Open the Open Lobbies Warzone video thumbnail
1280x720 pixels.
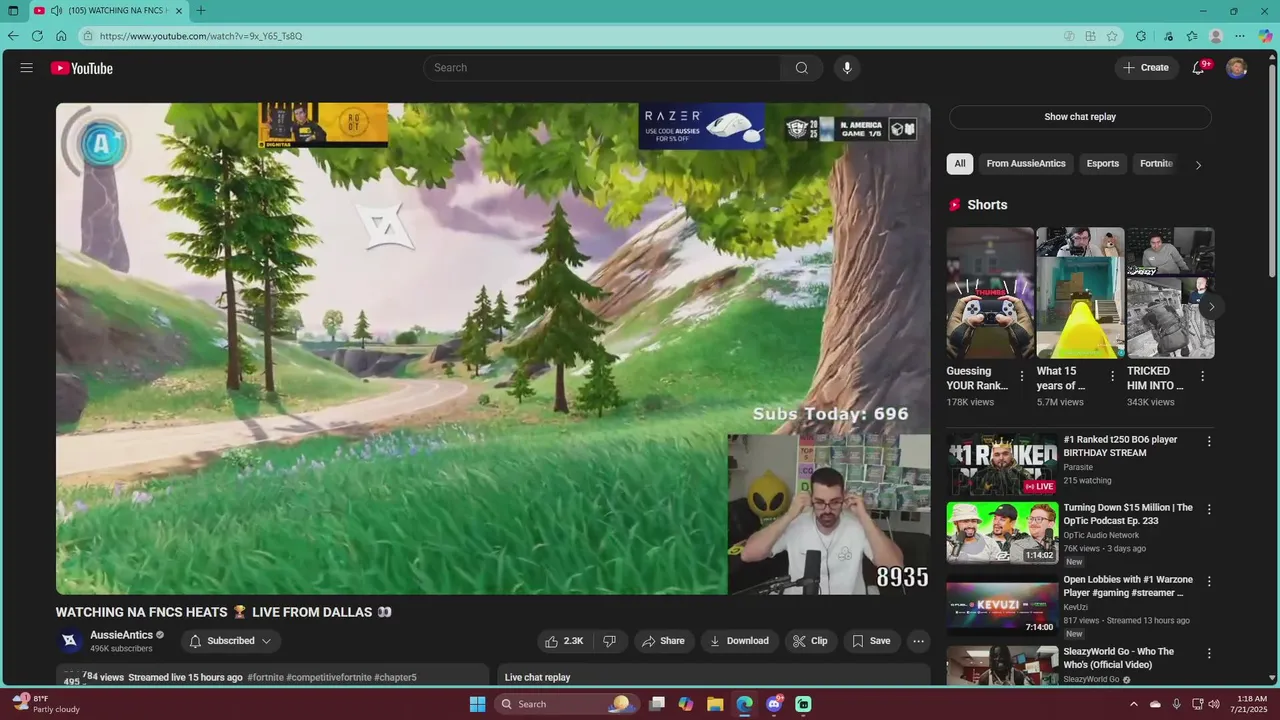tap(1002, 604)
